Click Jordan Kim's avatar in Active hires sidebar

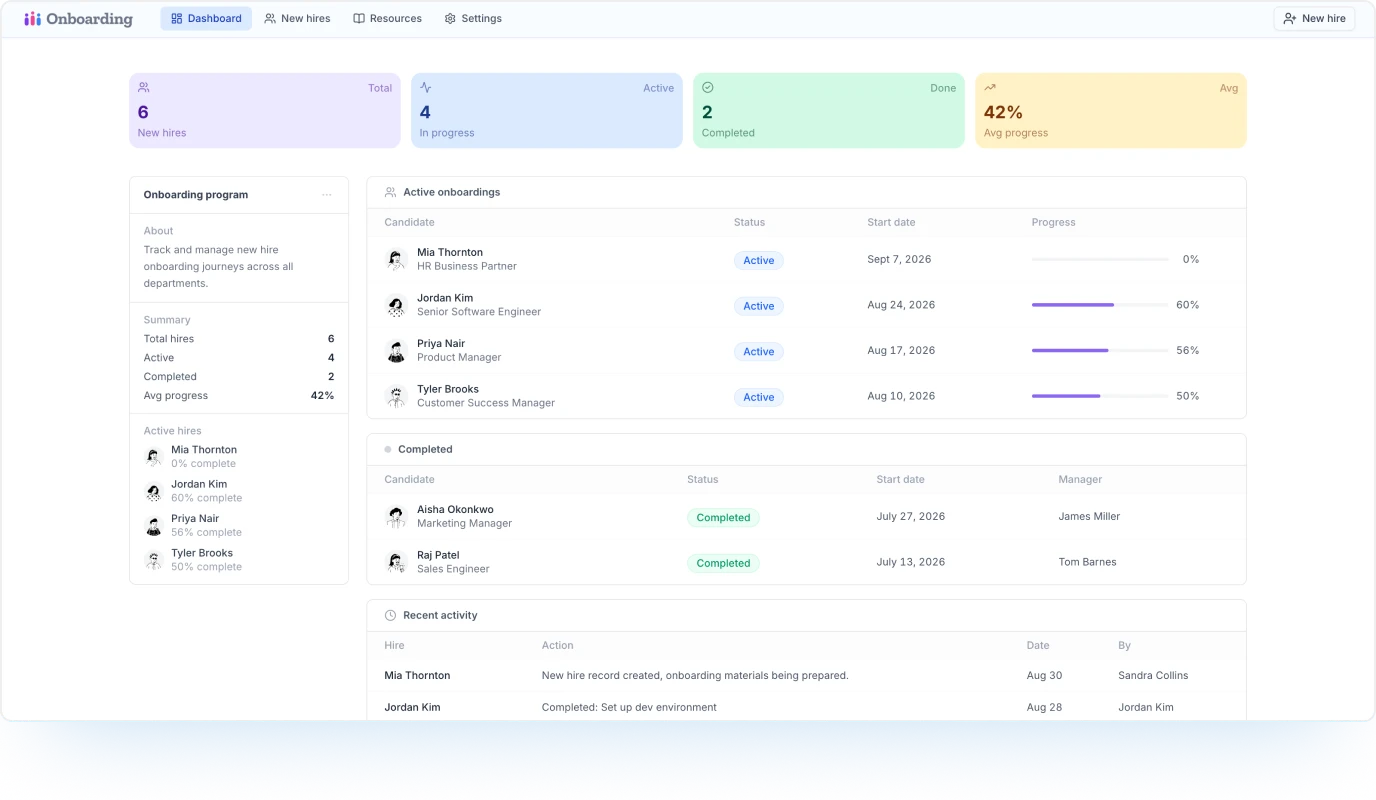(153, 491)
